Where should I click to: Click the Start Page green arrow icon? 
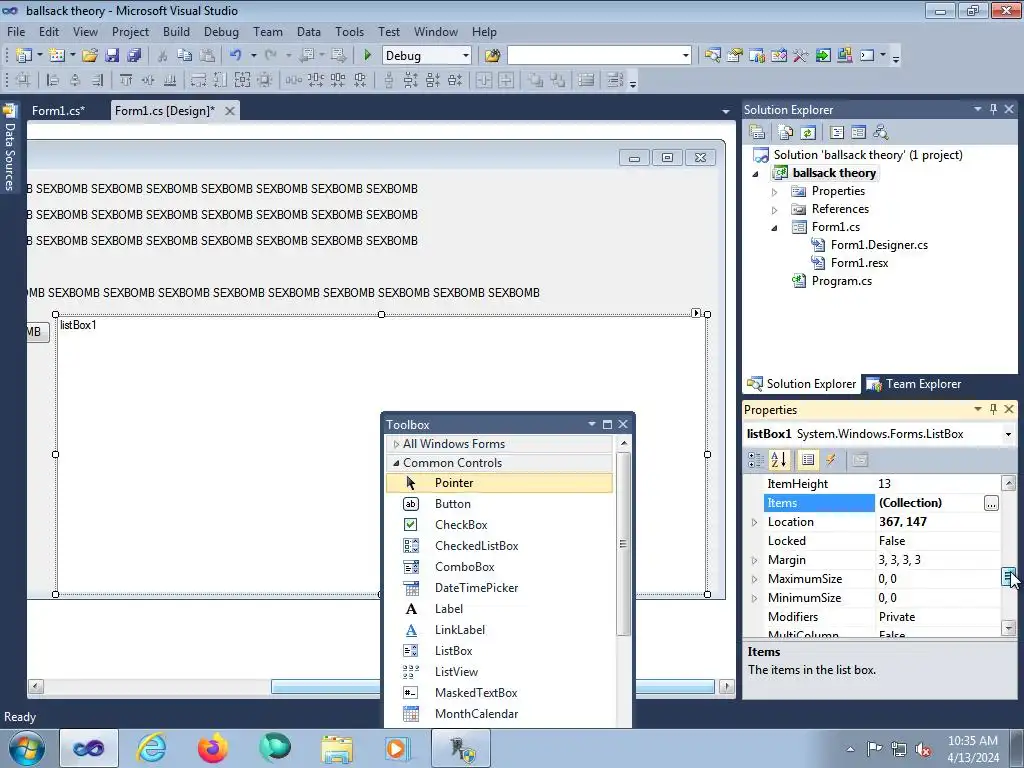(x=823, y=56)
